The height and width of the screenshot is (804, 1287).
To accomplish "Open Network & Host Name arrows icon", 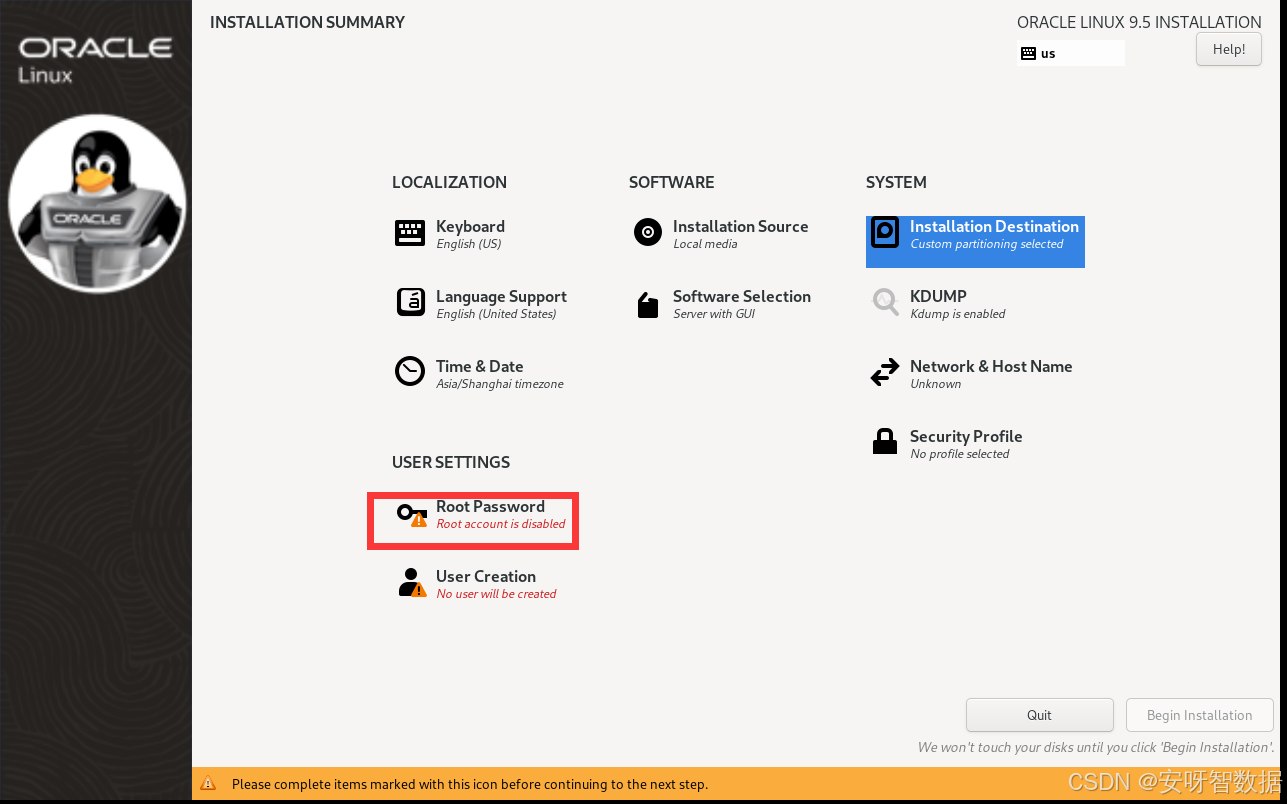I will (885, 373).
